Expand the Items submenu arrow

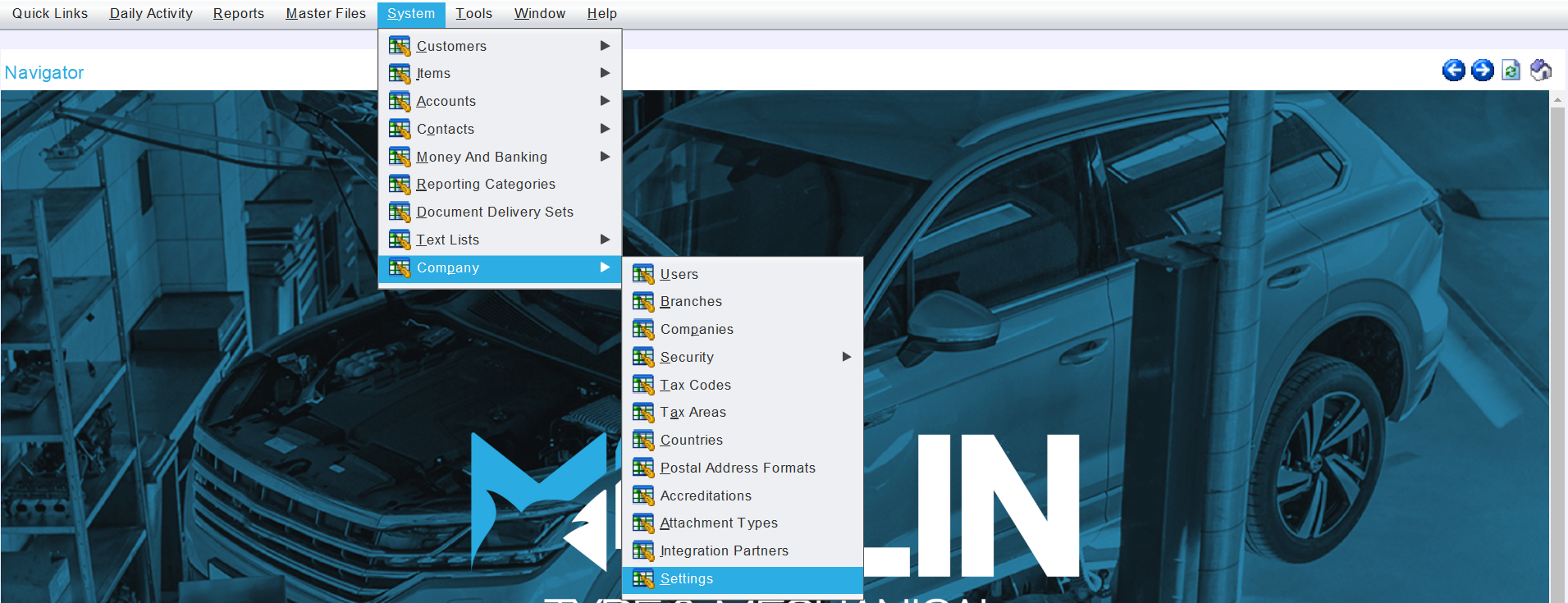click(605, 73)
